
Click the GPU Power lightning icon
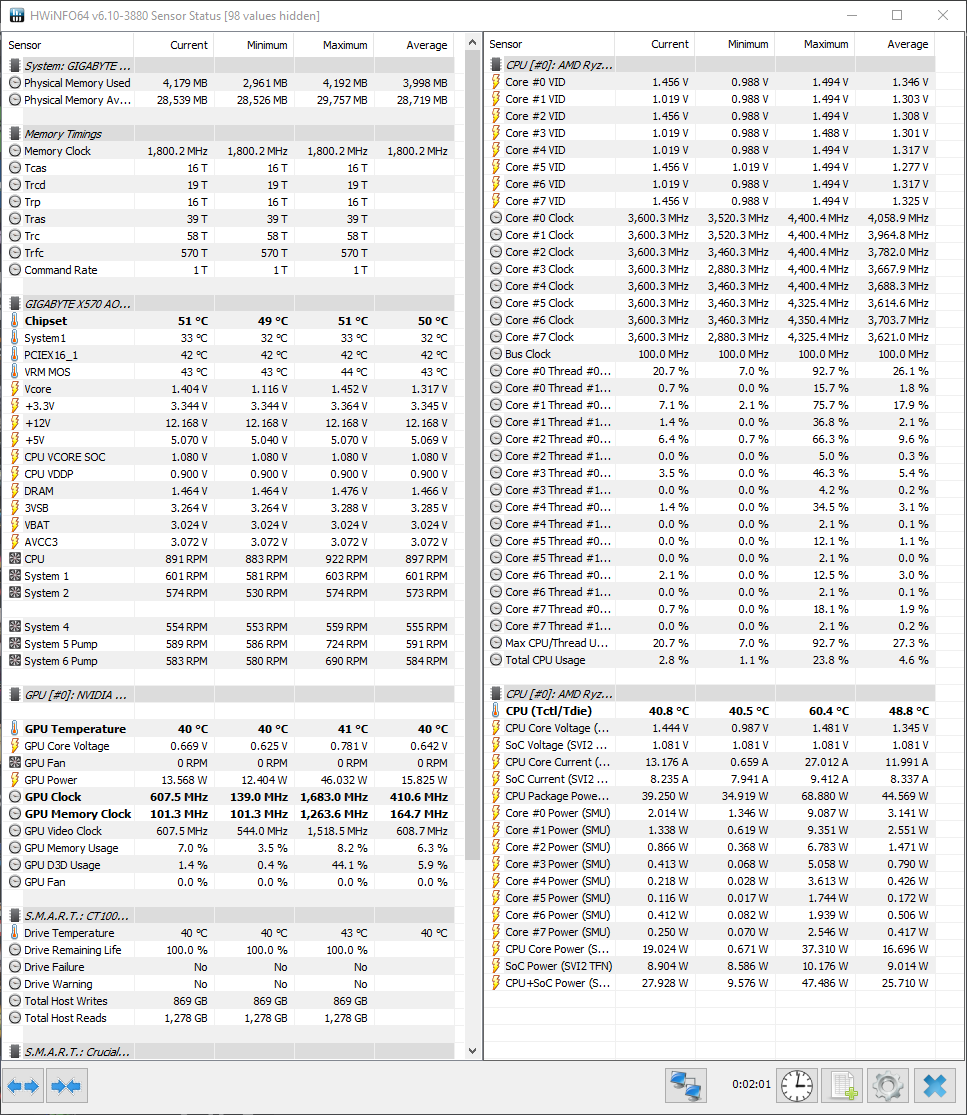[x=15, y=780]
